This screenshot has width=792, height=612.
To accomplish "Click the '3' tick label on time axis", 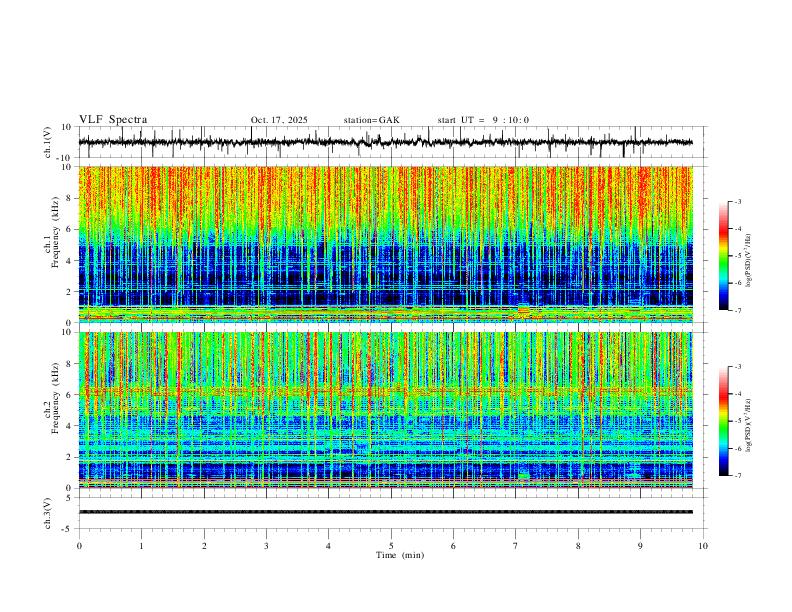I will click(266, 546).
